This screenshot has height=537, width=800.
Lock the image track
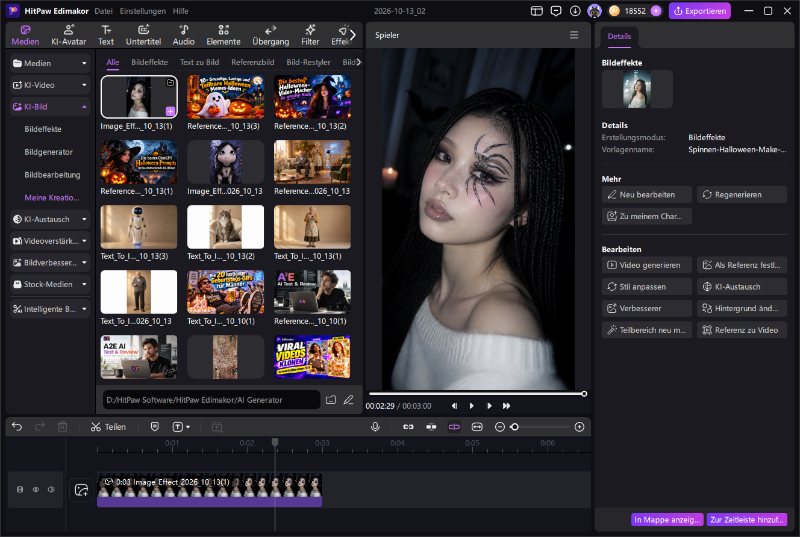coord(20,490)
